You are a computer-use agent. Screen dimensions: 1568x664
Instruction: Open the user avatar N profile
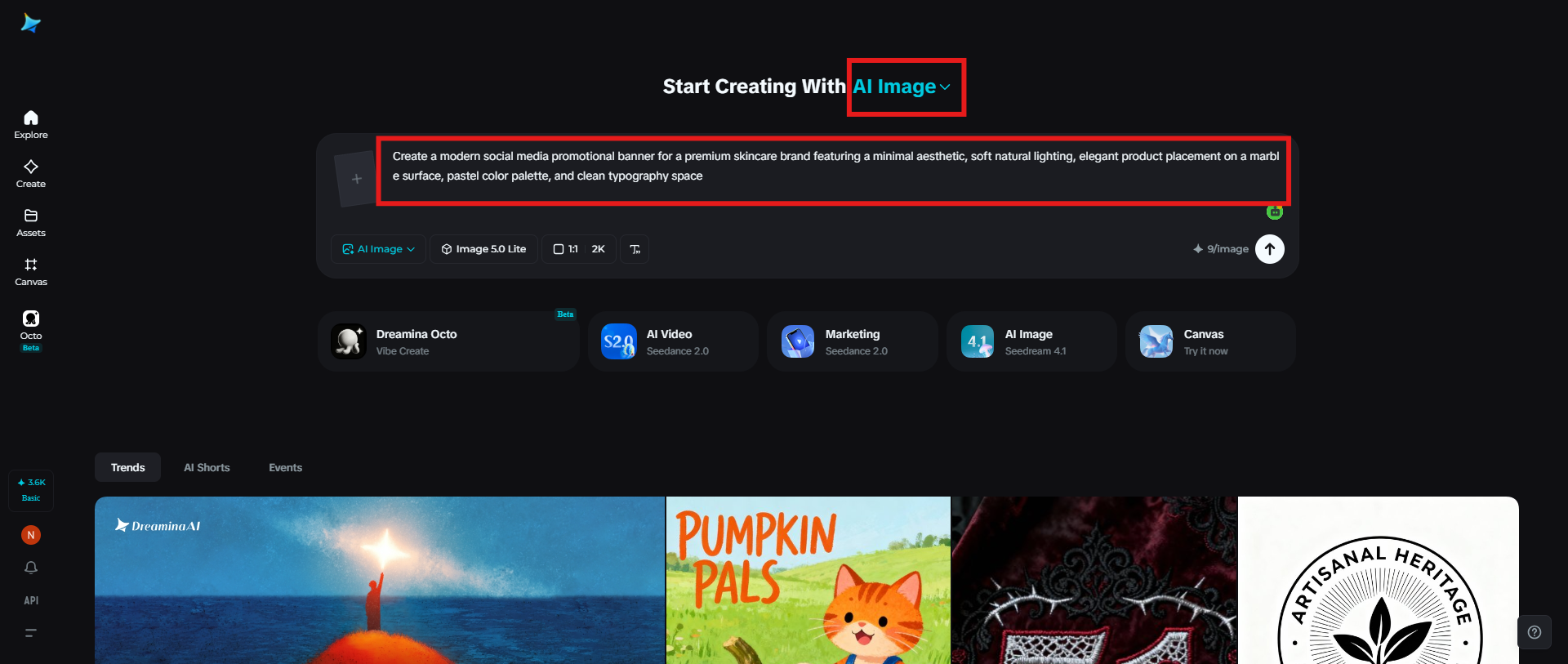[x=31, y=535]
